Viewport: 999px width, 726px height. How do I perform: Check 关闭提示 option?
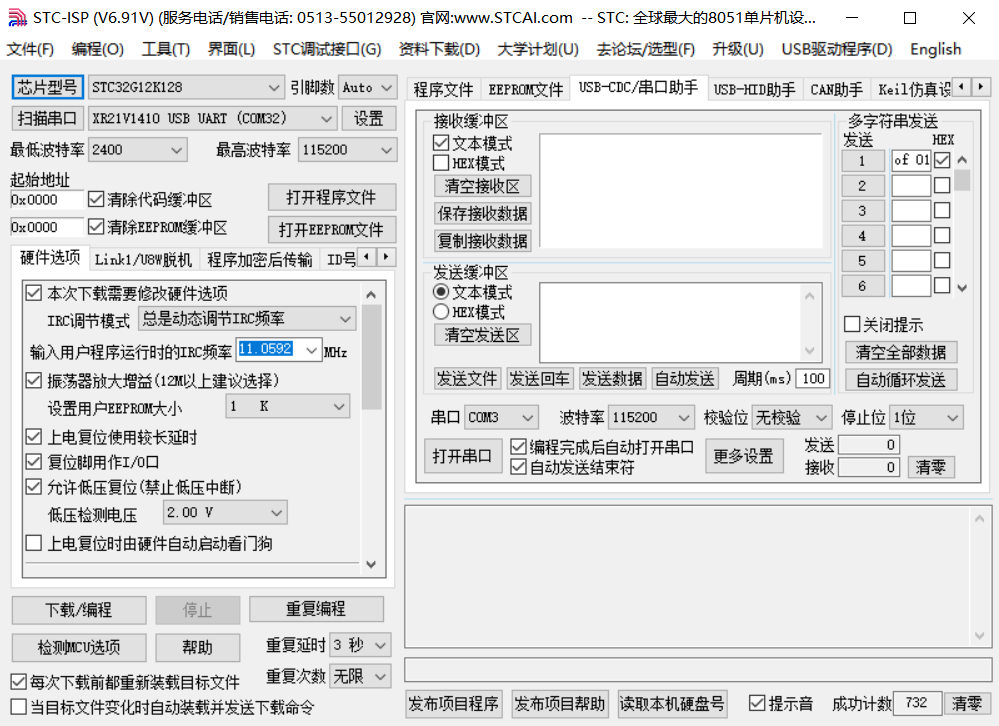click(852, 324)
